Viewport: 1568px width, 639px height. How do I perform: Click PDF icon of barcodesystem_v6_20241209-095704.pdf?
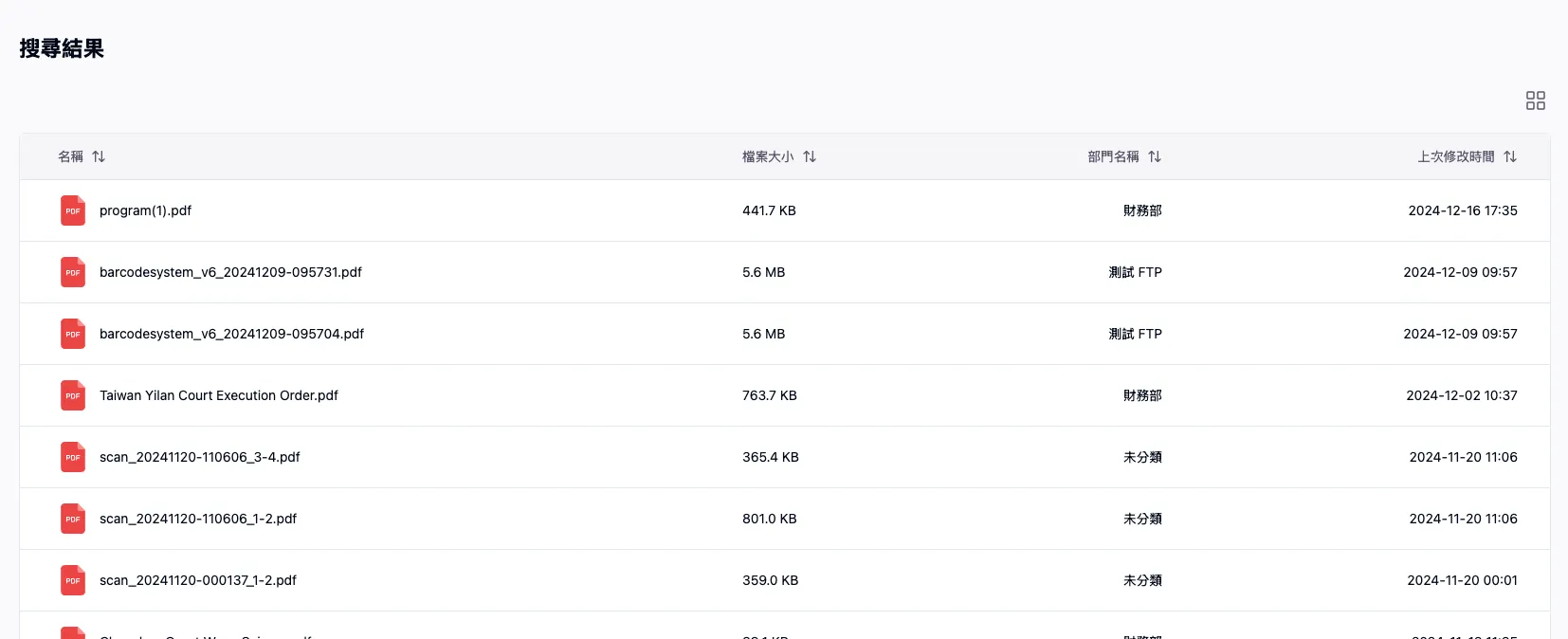pyautogui.click(x=73, y=334)
